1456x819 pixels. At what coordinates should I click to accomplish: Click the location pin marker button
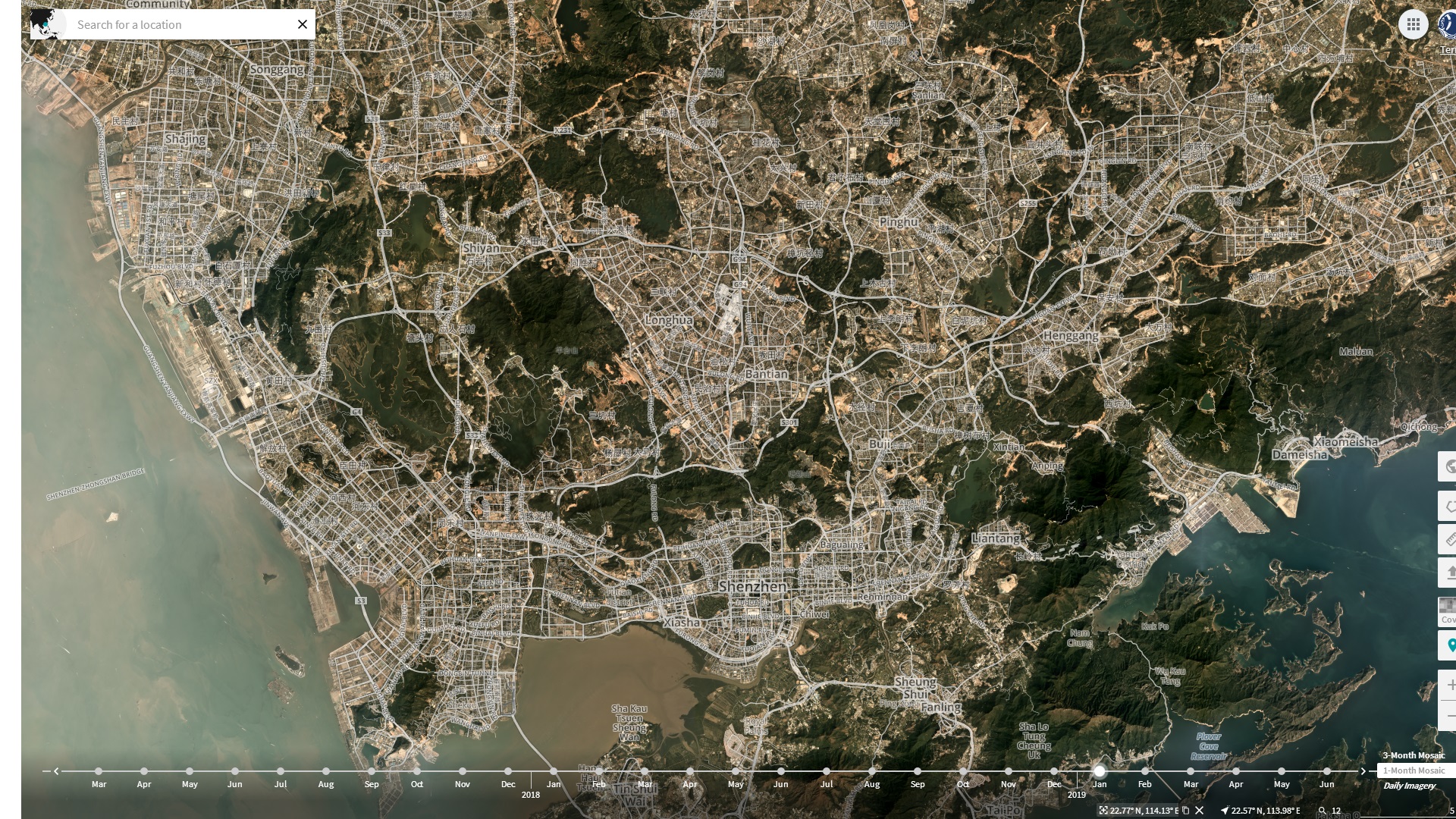tap(1450, 646)
